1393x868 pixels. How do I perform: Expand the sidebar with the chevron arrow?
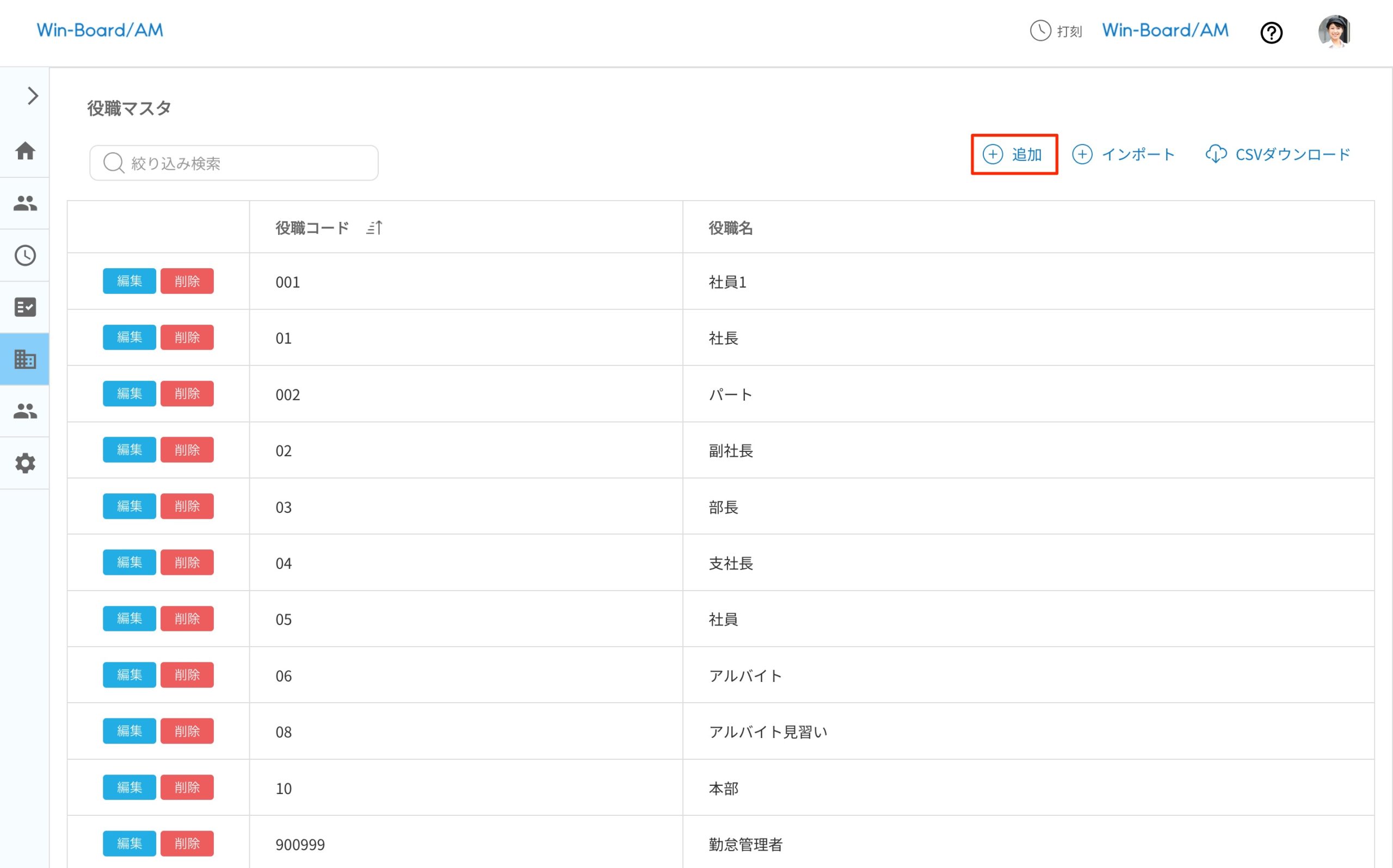coord(33,96)
